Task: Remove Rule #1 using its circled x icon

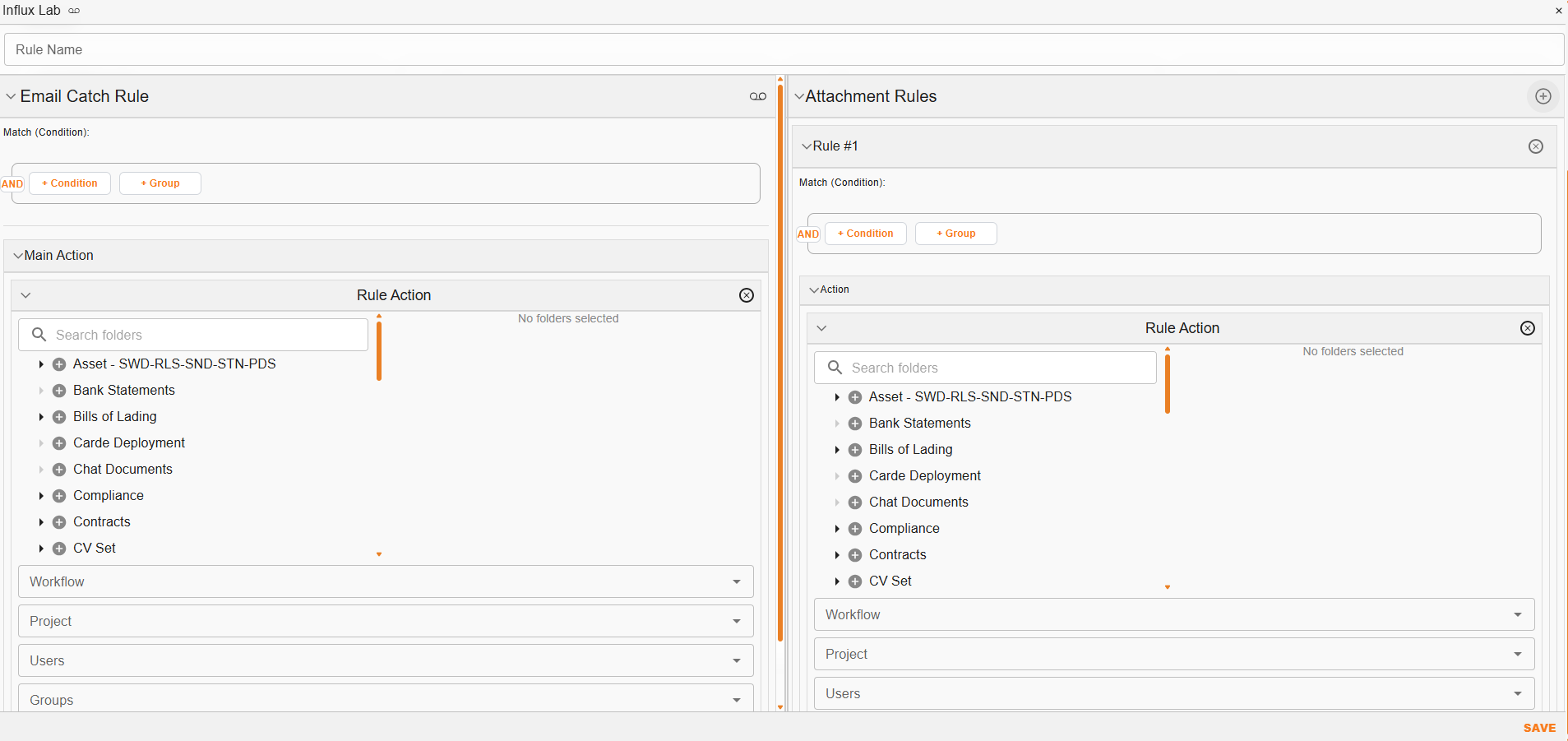Action: coord(1536,146)
